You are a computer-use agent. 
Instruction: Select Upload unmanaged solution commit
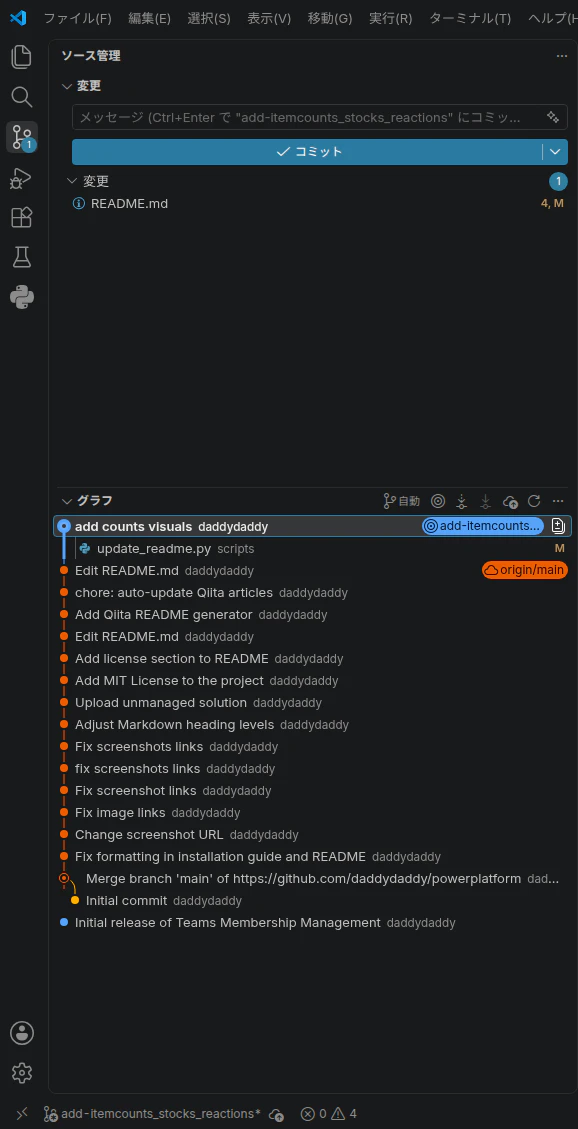(312, 703)
